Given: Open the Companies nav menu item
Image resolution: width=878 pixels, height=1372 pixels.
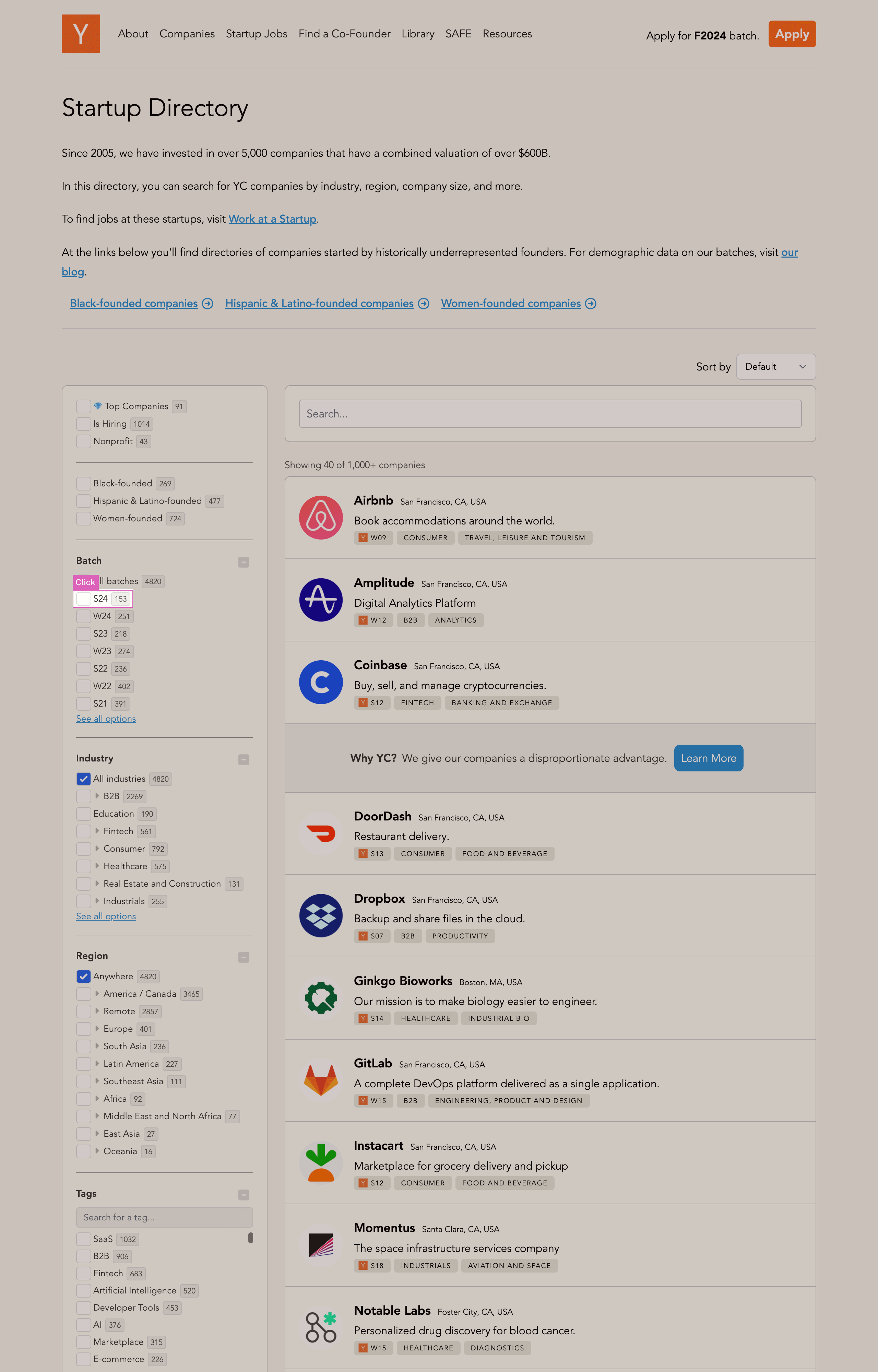Looking at the screenshot, I should tap(187, 34).
